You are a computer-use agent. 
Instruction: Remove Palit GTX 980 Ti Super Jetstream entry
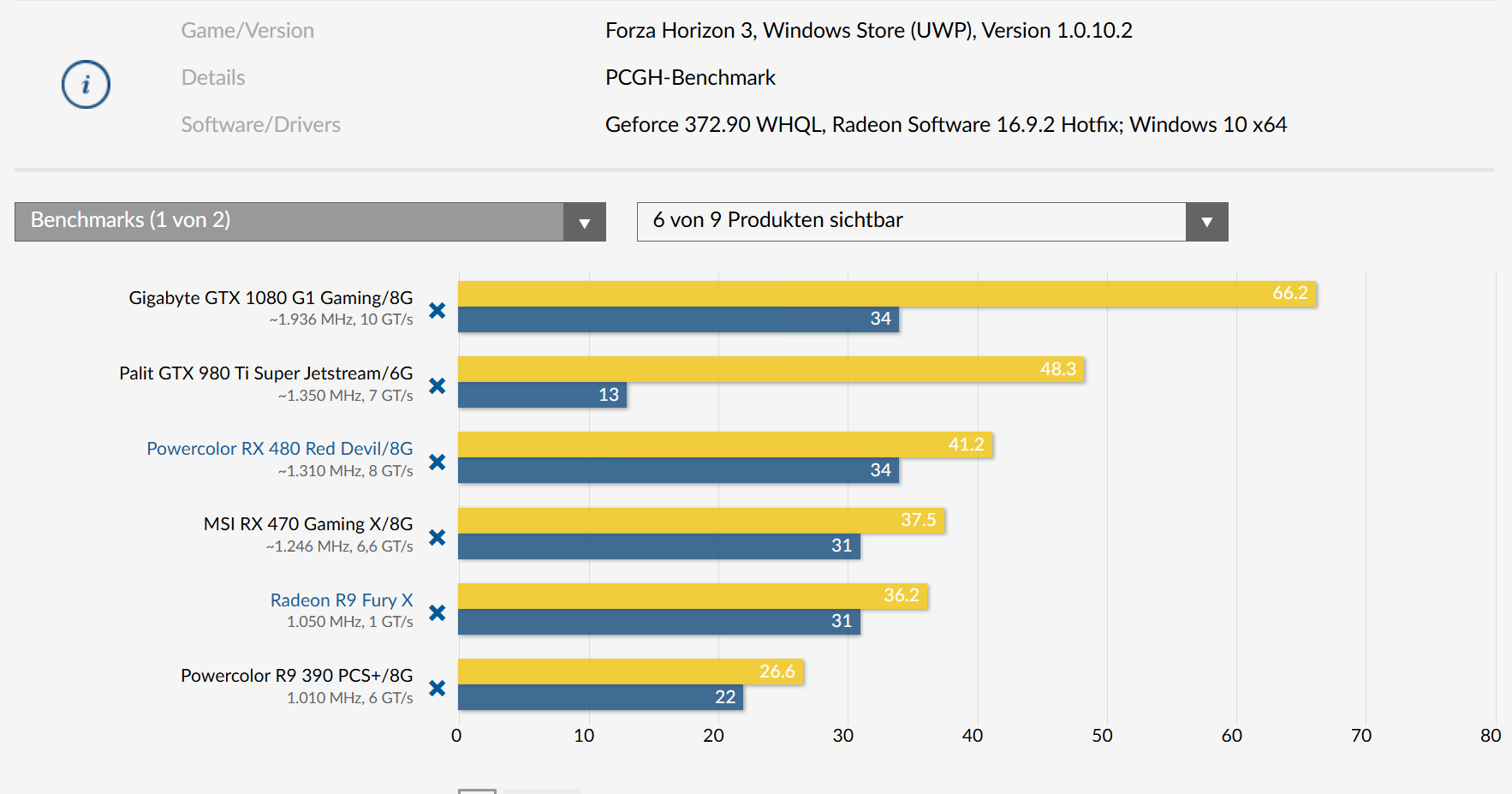point(437,386)
